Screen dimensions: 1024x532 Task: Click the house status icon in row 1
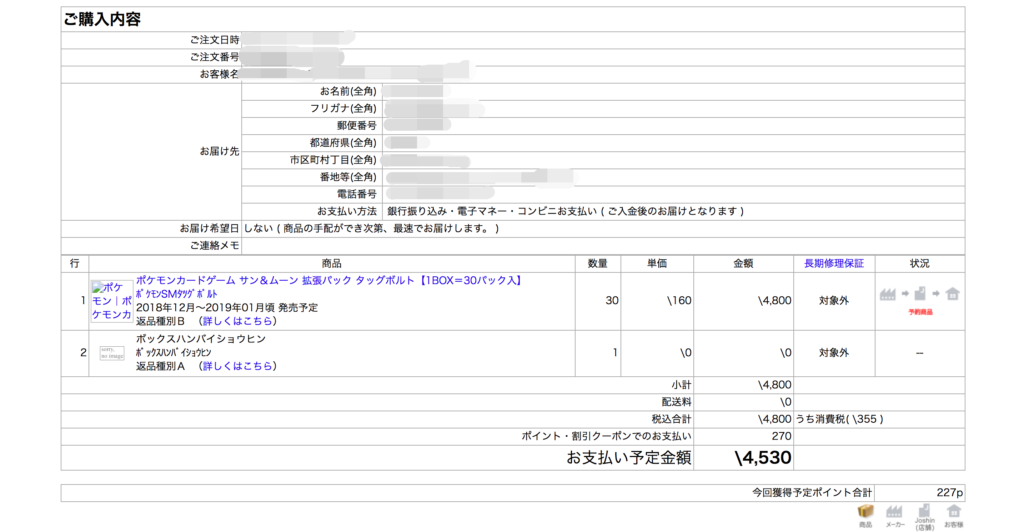point(953,294)
